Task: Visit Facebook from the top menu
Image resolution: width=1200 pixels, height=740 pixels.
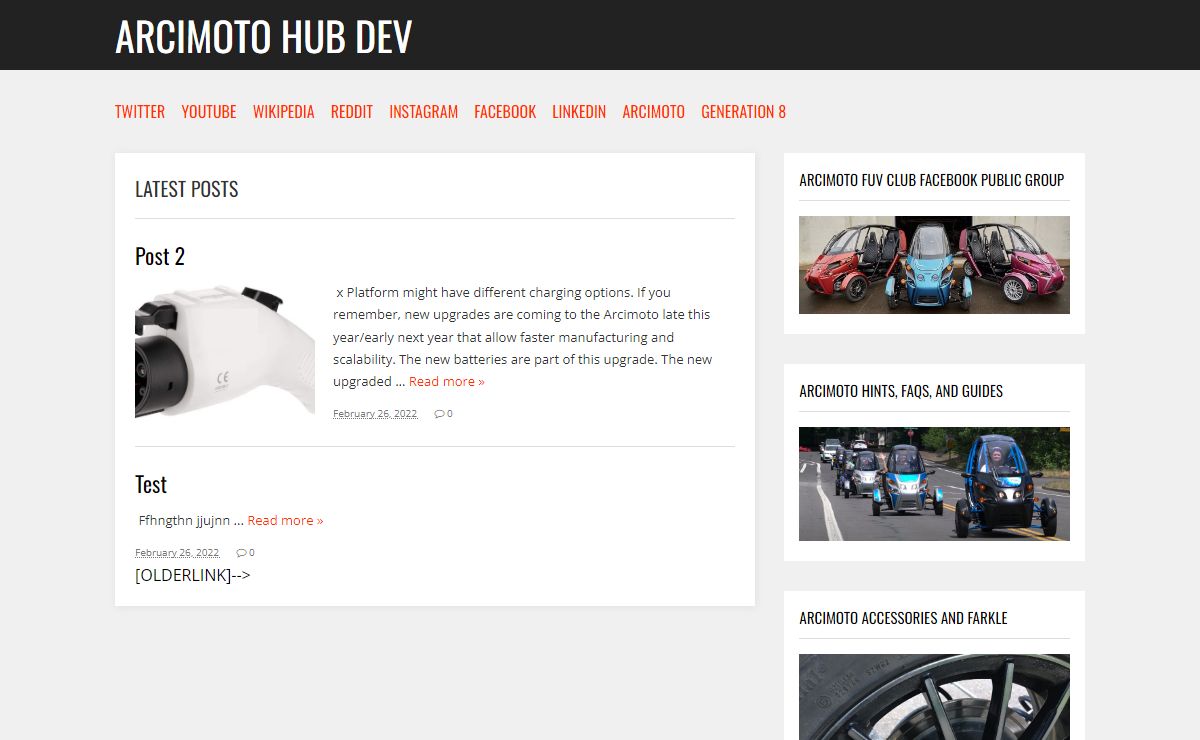Action: [x=505, y=112]
